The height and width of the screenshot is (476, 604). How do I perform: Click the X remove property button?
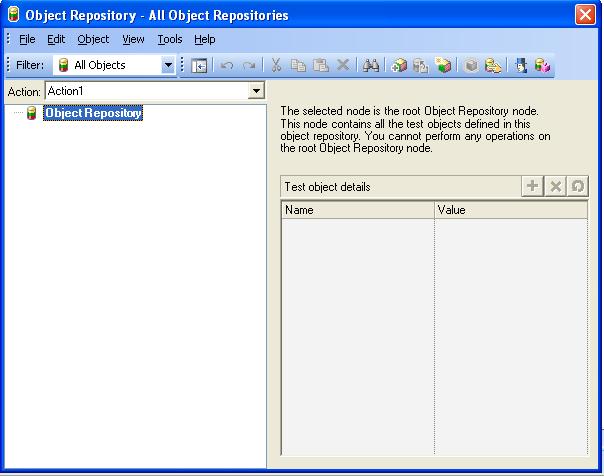tap(555, 186)
